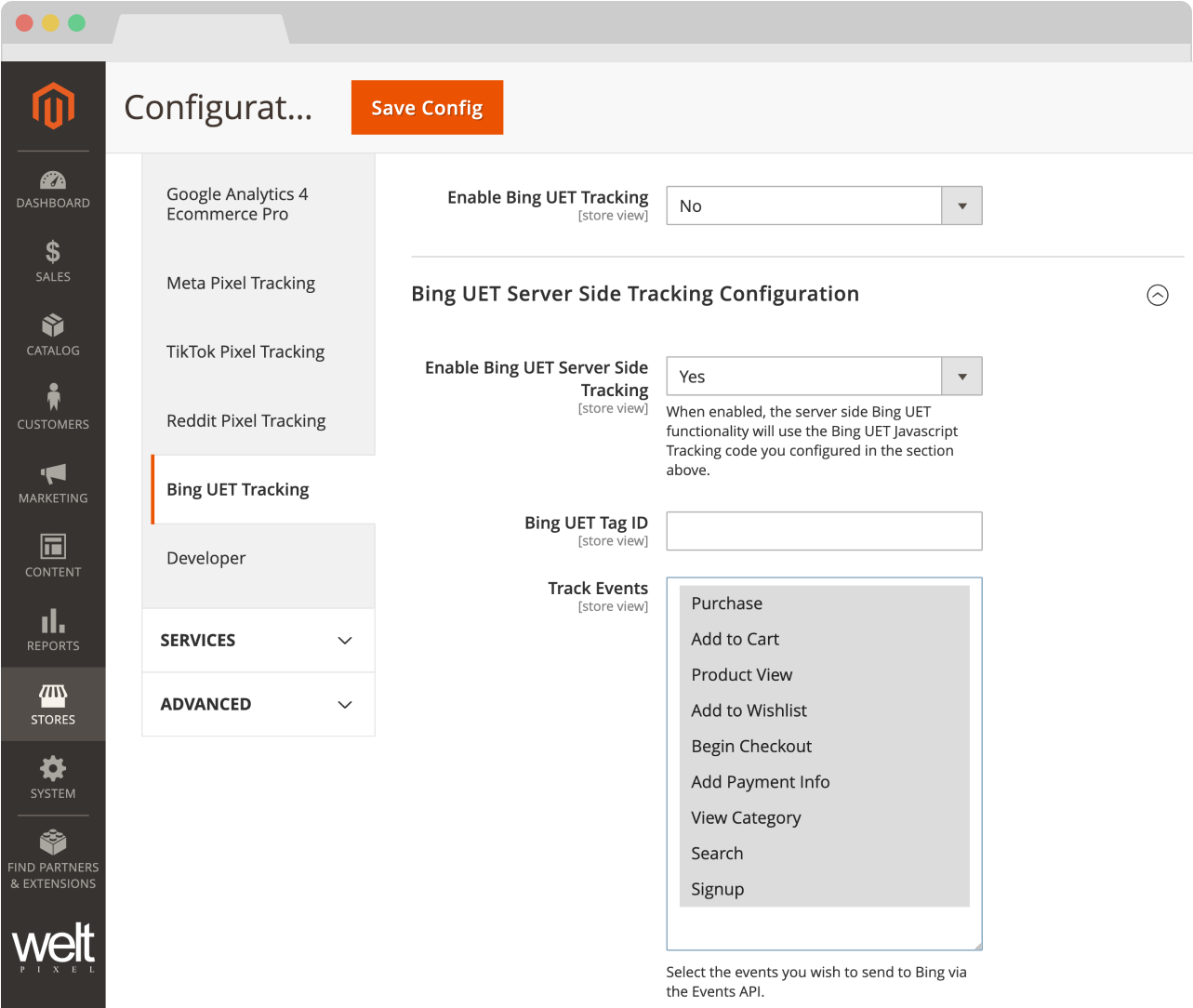Expand the ADVANCED section
The image size is (1193, 1008).
pyautogui.click(x=258, y=704)
